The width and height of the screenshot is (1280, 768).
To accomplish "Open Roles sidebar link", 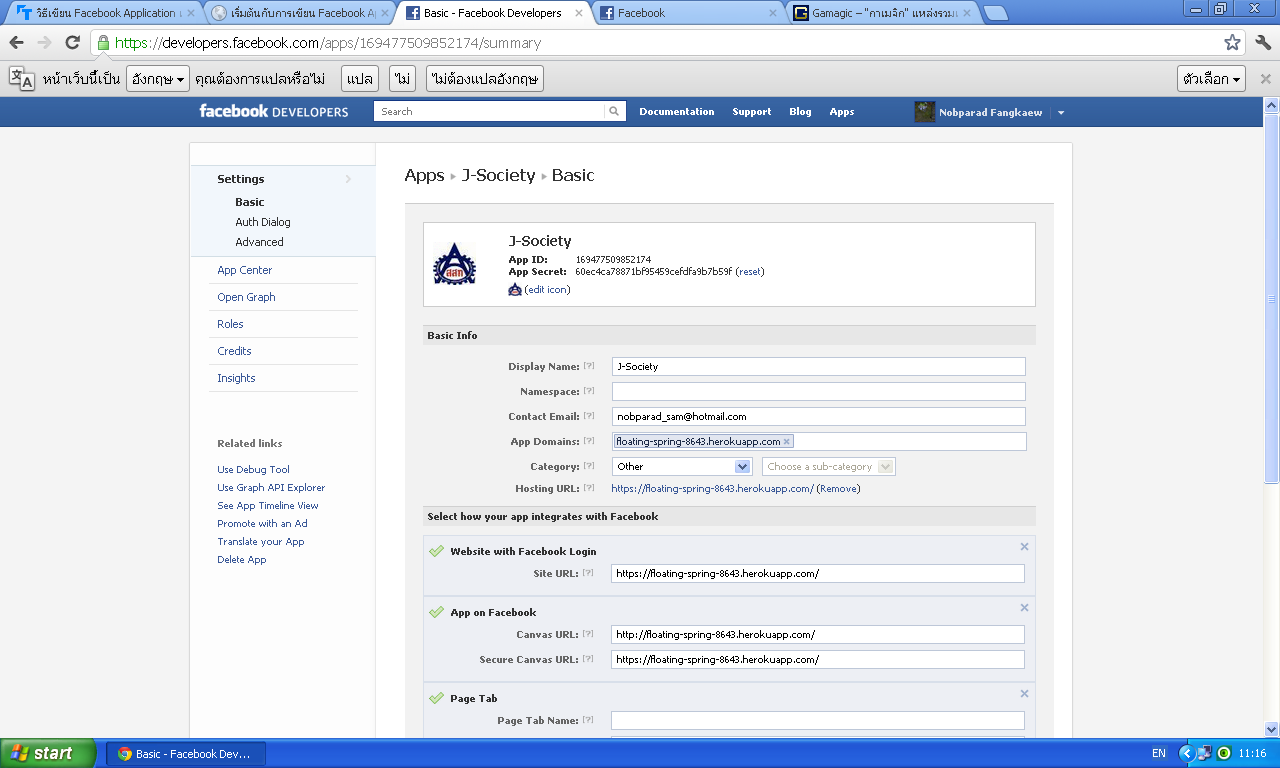I will pos(230,324).
